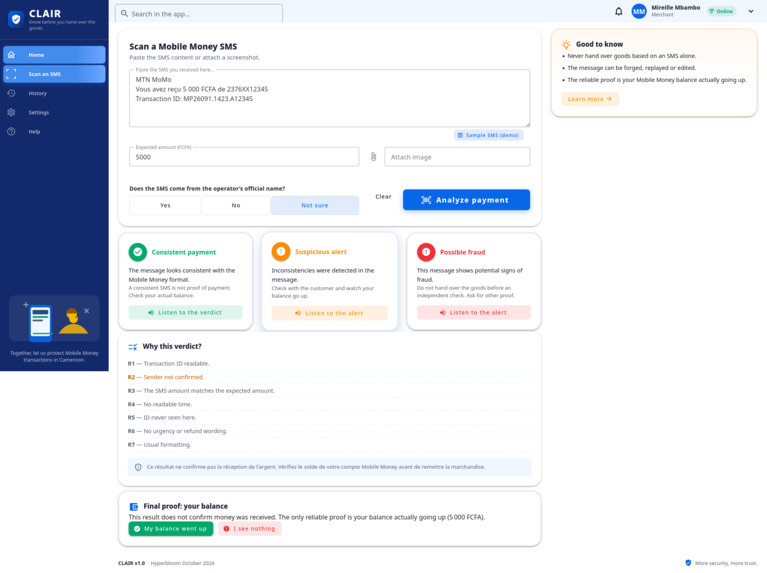
Task: Click inside the pasted SMS text area
Action: (329, 98)
